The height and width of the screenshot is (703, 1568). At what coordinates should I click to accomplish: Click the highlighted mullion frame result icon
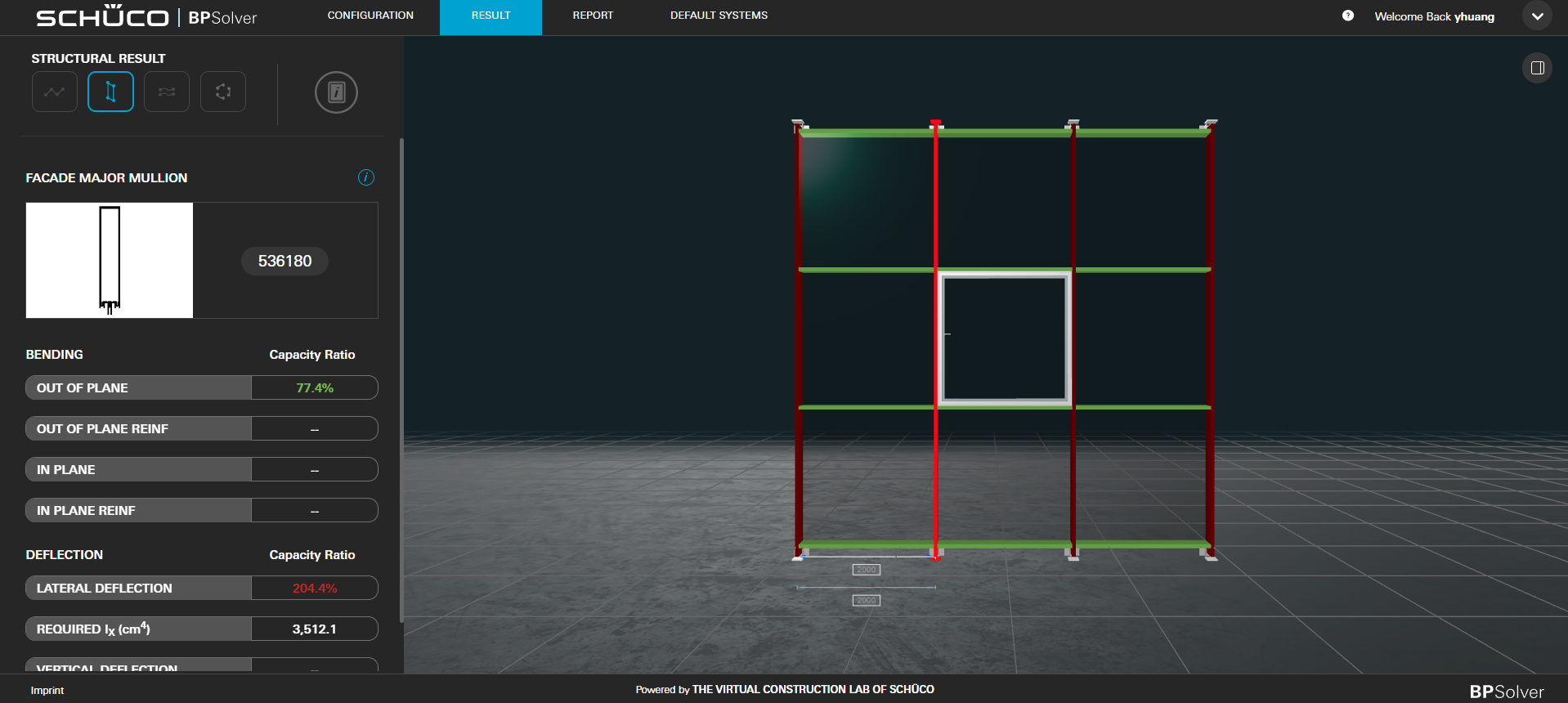110,92
